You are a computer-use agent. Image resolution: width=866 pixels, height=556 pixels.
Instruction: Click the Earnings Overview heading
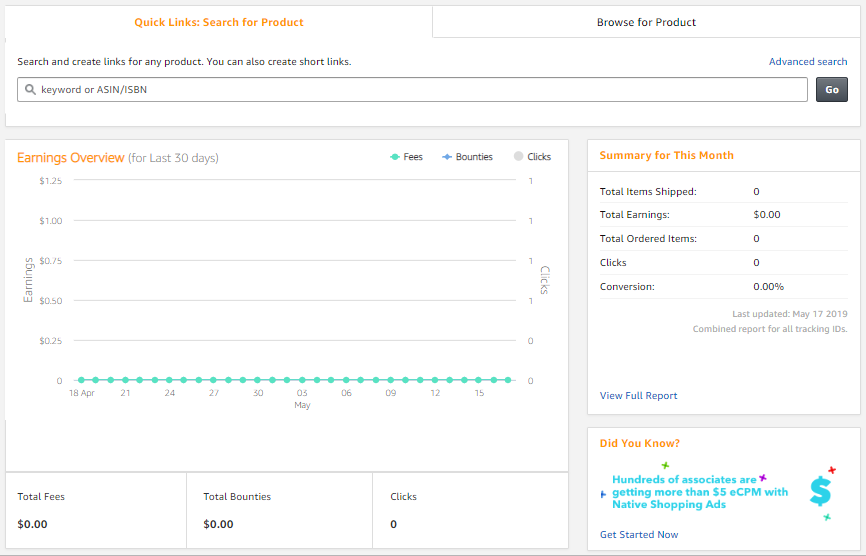point(71,158)
